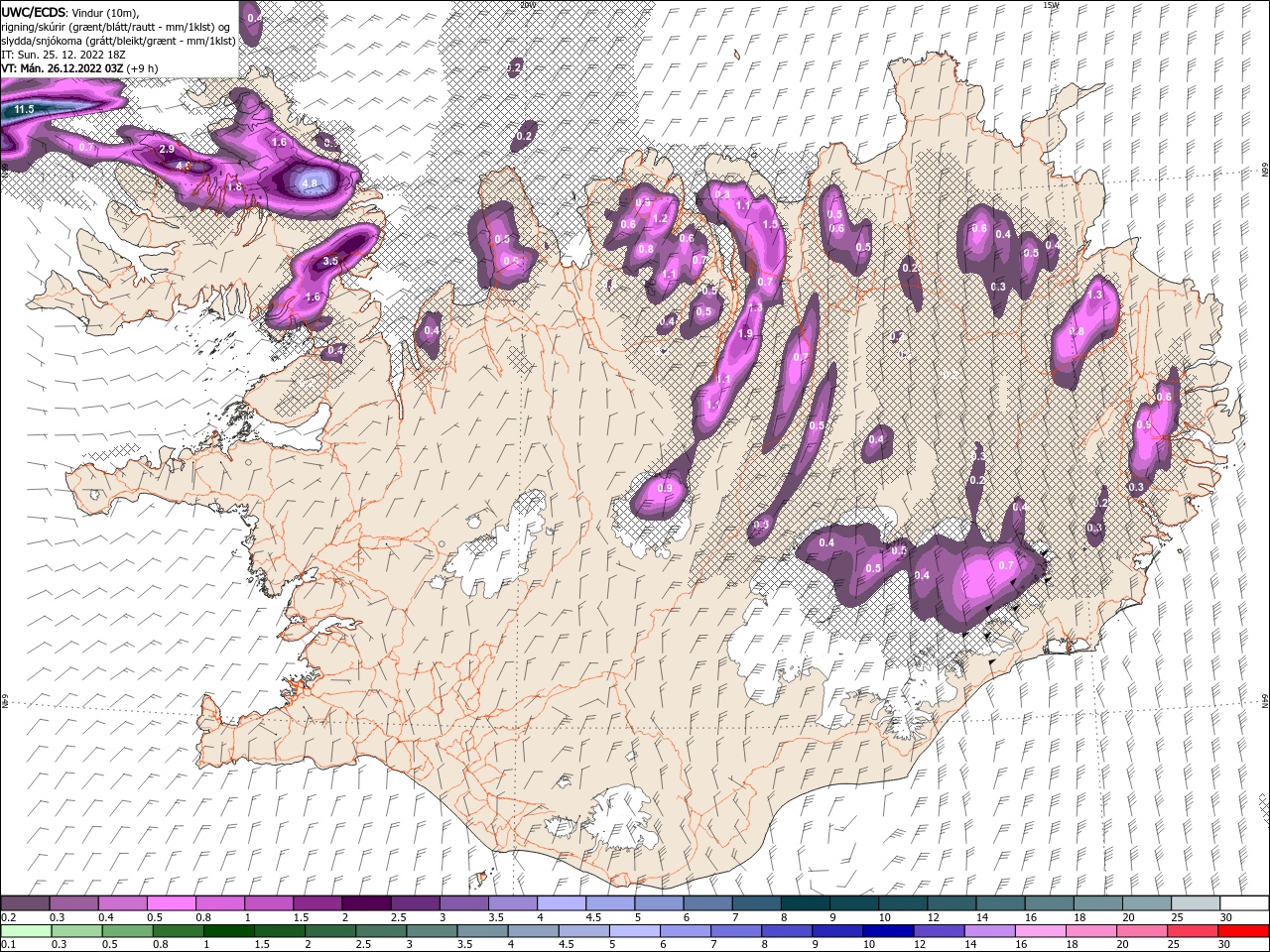The height and width of the screenshot is (952, 1270).
Task: Click the 4.8 precipitation value on map
Action: pos(309,183)
